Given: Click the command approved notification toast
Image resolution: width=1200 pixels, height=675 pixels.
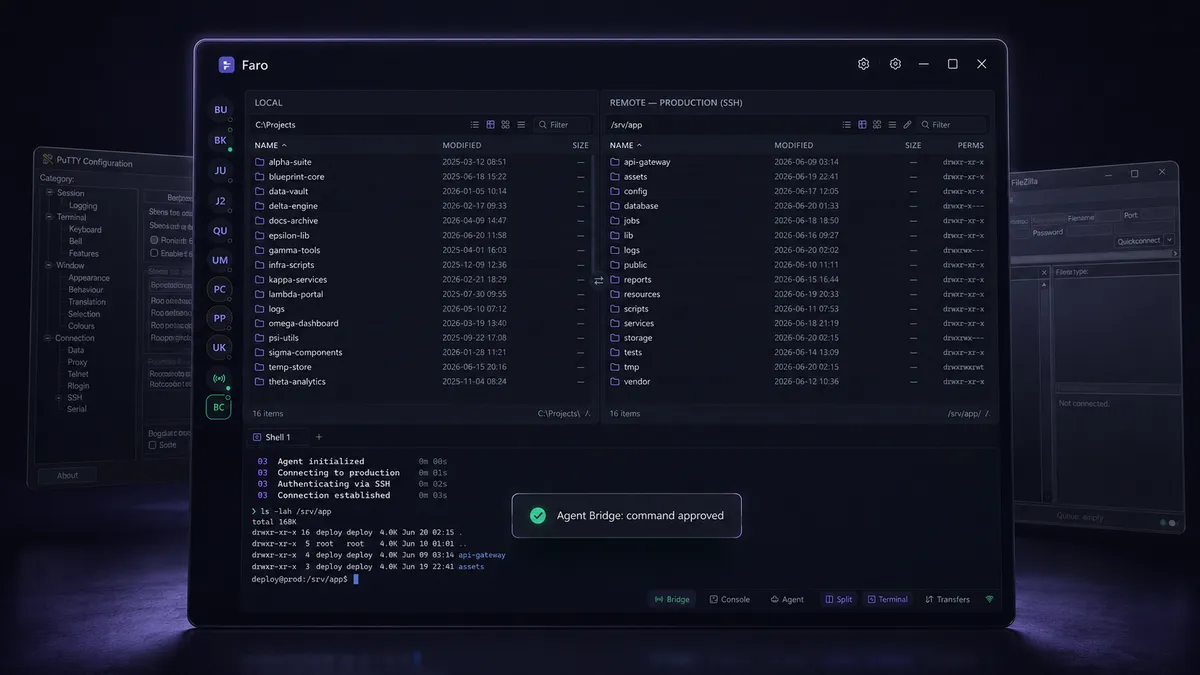Looking at the screenshot, I should [627, 515].
